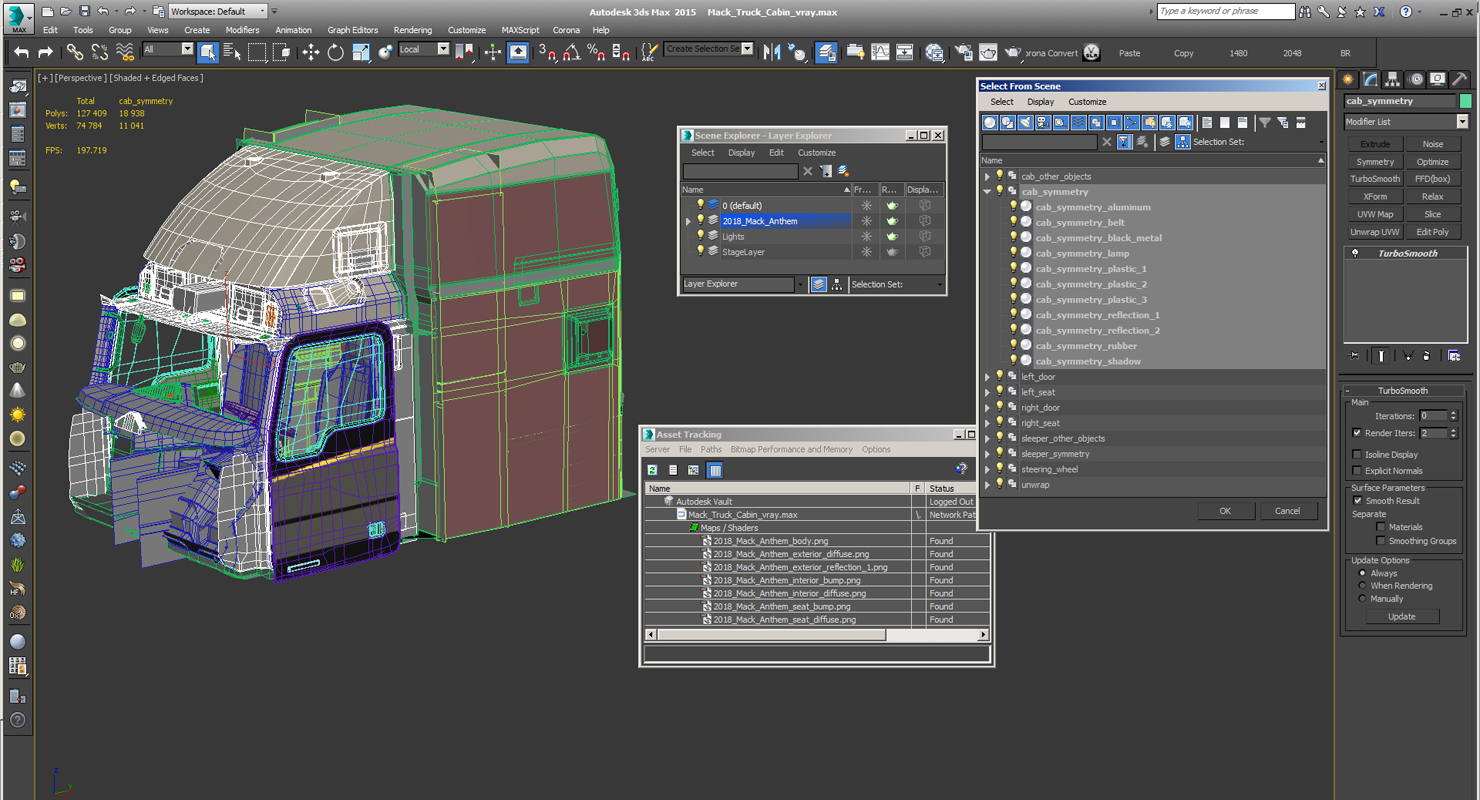Select the When Rendering radio button

point(1362,586)
